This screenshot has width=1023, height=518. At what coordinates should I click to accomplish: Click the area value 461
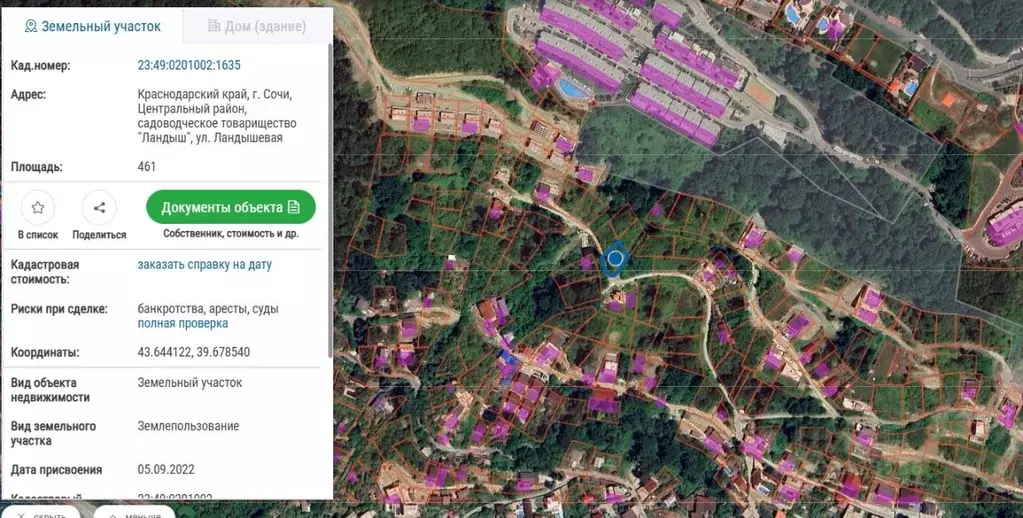pos(147,167)
